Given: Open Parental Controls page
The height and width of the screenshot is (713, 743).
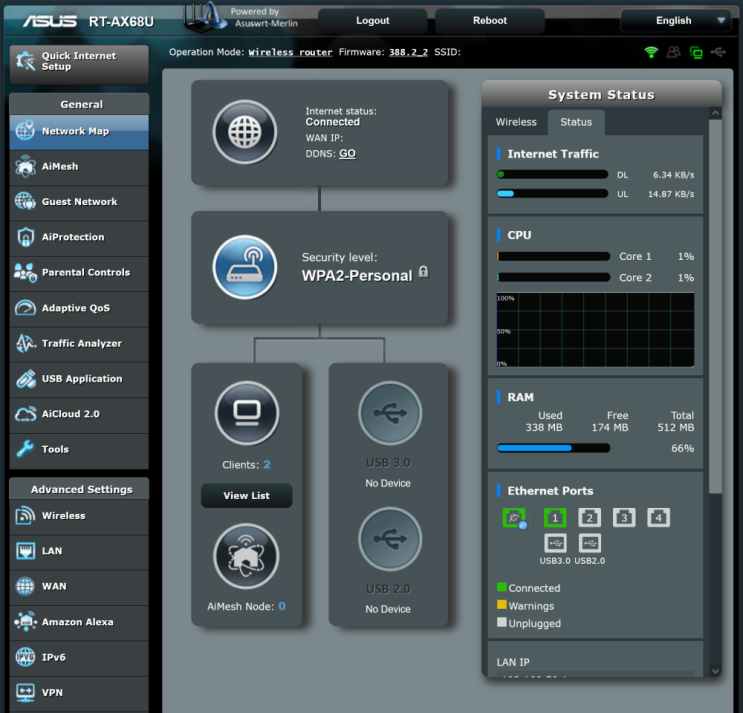Looking at the screenshot, I should pos(79,273).
